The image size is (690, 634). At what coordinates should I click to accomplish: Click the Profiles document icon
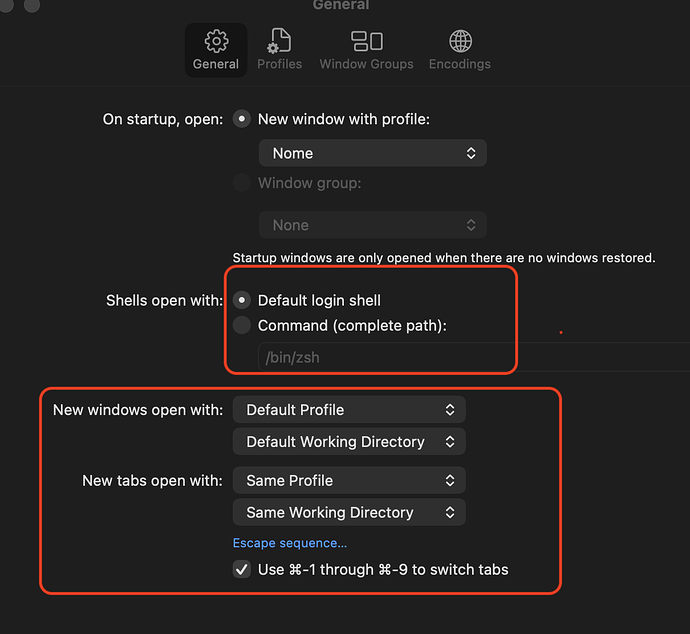279,40
